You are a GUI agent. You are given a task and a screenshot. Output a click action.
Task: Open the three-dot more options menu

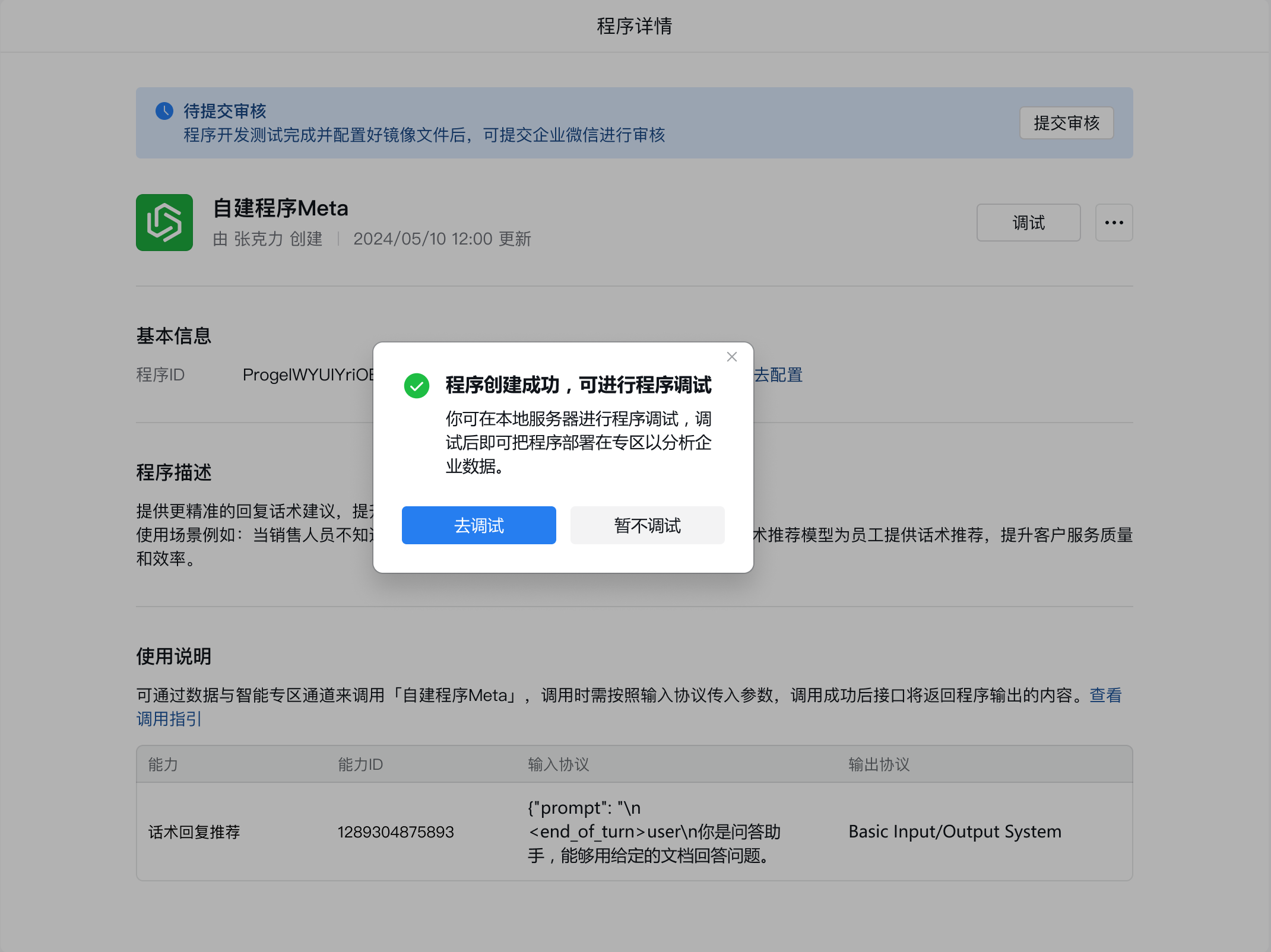pos(1114,223)
